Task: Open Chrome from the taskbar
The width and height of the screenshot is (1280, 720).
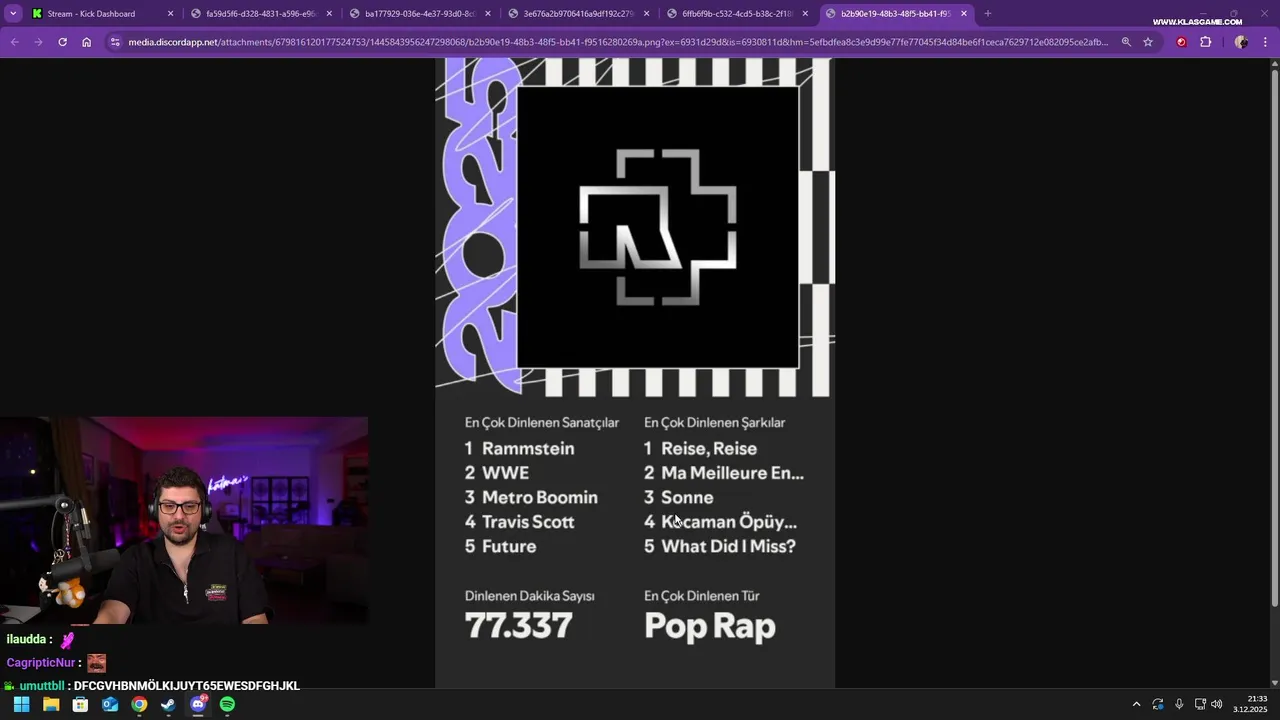Action: click(x=139, y=705)
